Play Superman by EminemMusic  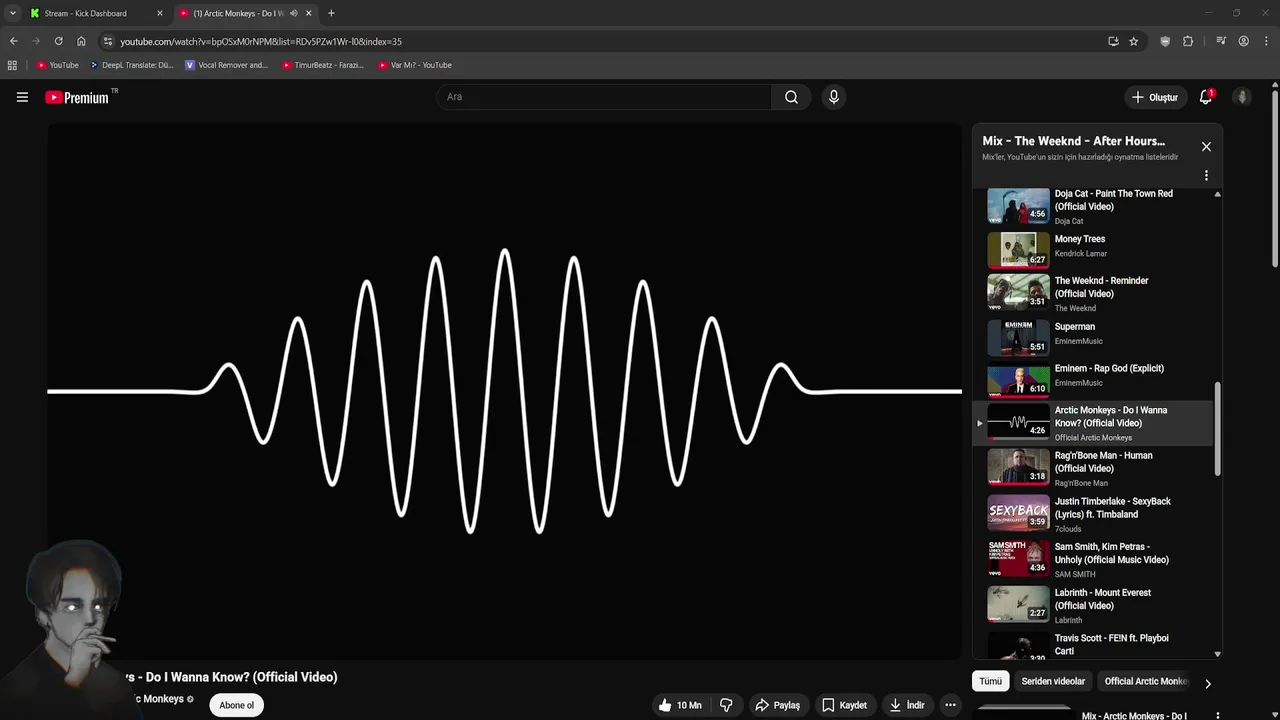click(x=1093, y=338)
